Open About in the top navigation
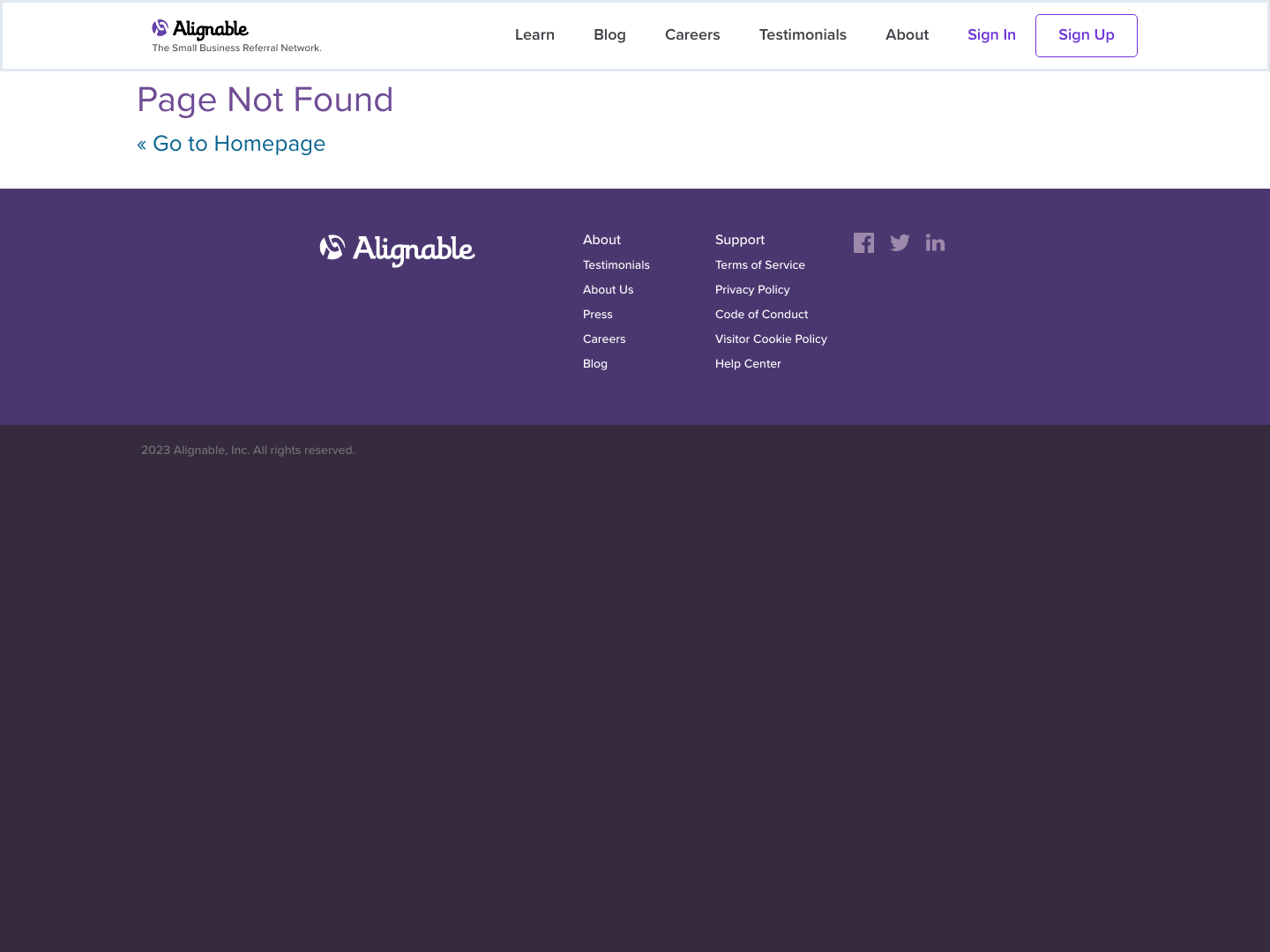Screen dimensions: 1270x952 907,35
